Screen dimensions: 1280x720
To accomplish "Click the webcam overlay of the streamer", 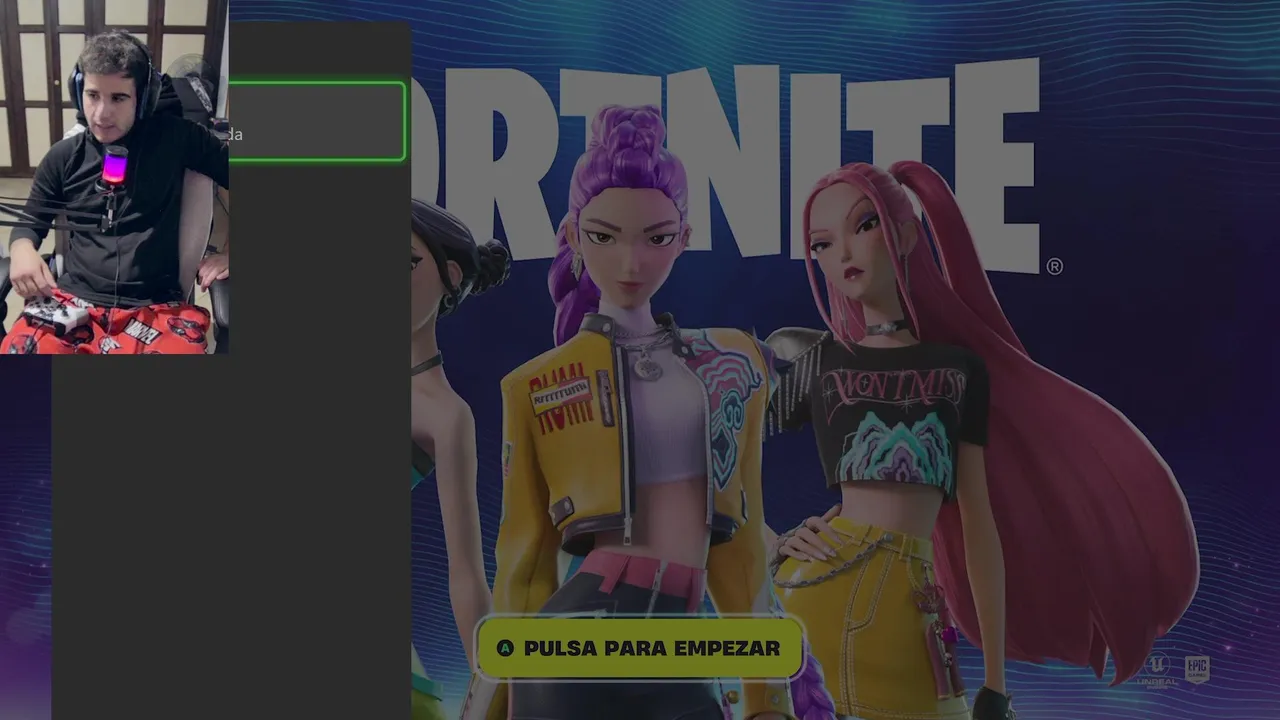I will pyautogui.click(x=114, y=177).
